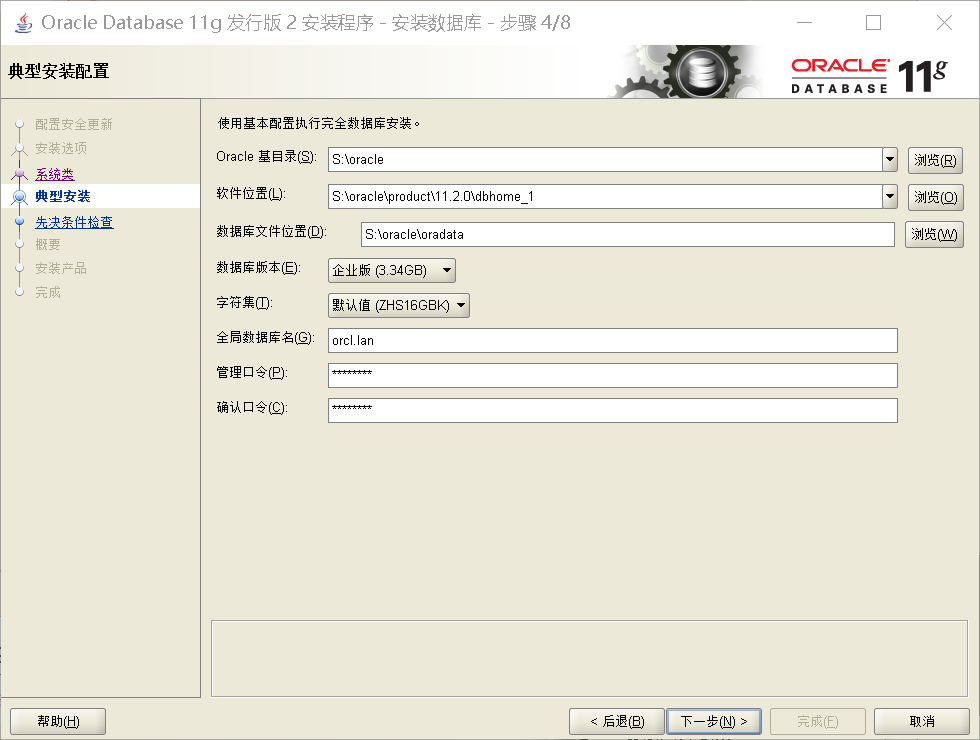Click the 浏览(W) button for 数据库文件位置
Image resolution: width=980 pixels, height=740 pixels.
pos(934,234)
